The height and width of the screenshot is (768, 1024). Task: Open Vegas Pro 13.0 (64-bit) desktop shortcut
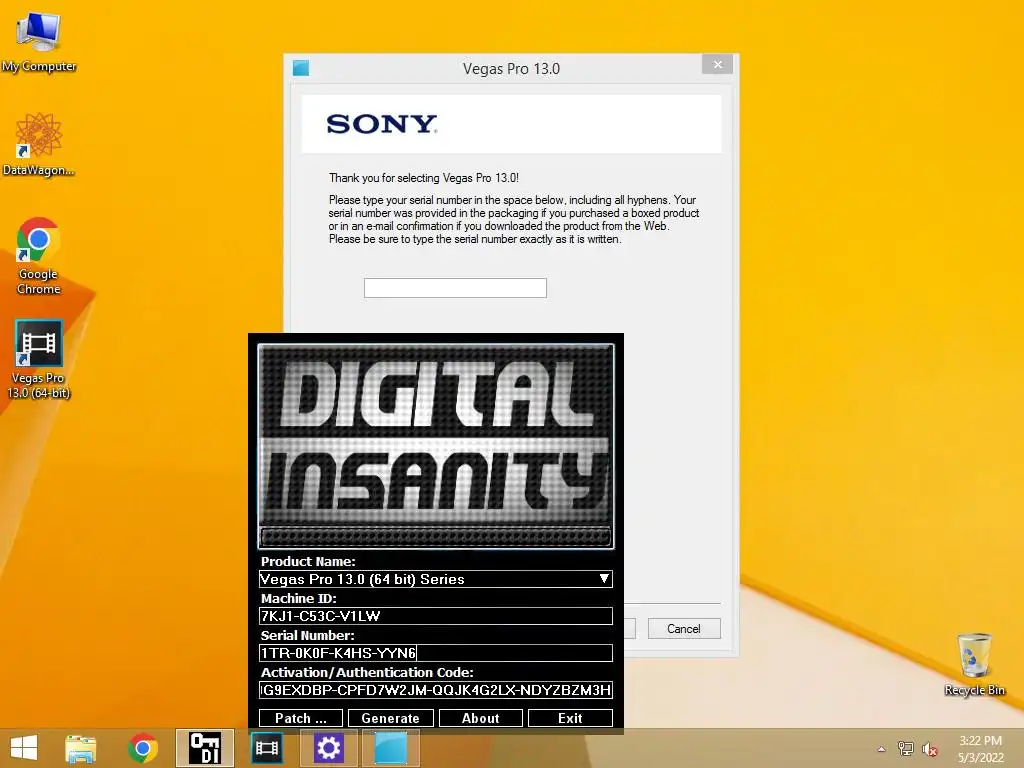click(39, 359)
